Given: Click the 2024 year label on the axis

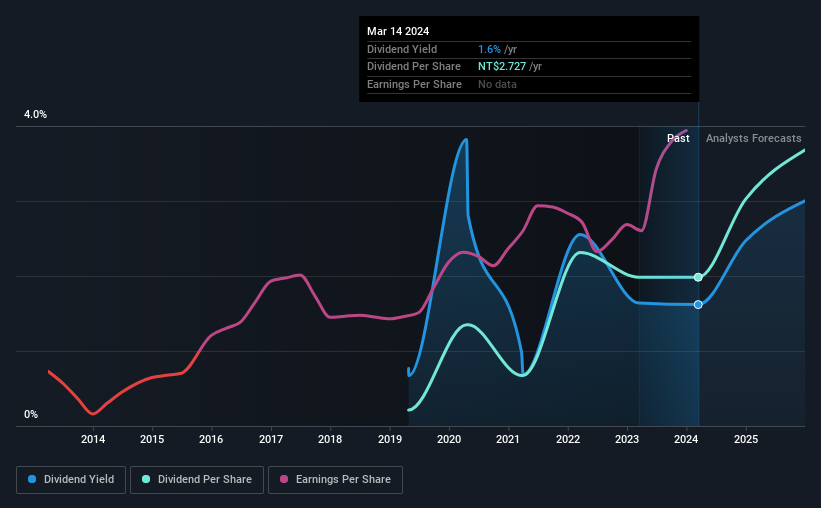Looking at the screenshot, I should [x=686, y=439].
